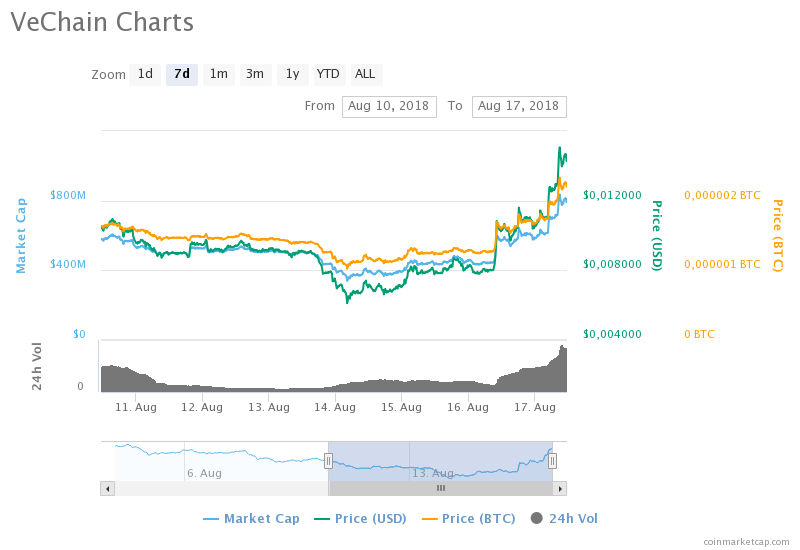Toggle Price (USD) series in legend
Image resolution: width=800 pixels, height=550 pixels.
(x=360, y=519)
